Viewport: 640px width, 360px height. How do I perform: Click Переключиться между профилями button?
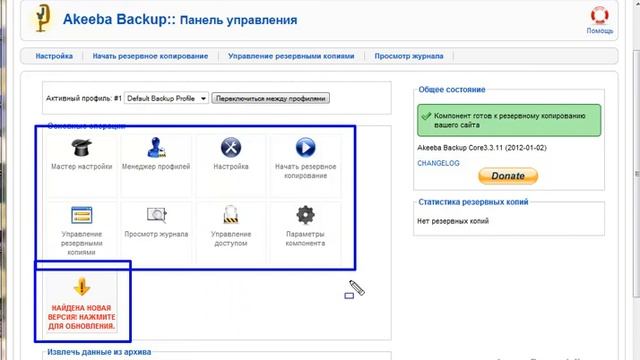tap(271, 98)
